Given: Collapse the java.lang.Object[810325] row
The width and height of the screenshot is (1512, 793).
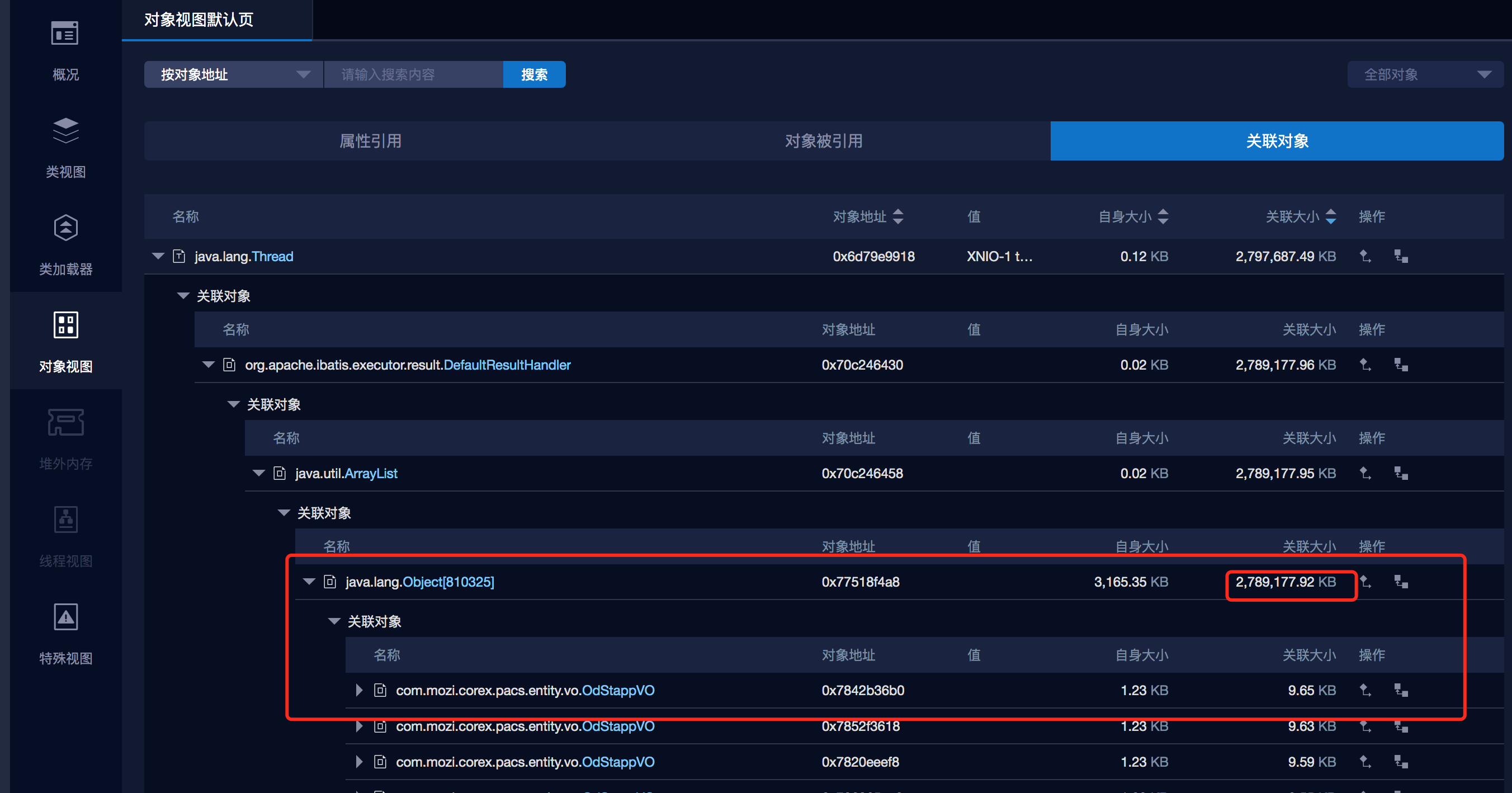Looking at the screenshot, I should [x=309, y=582].
